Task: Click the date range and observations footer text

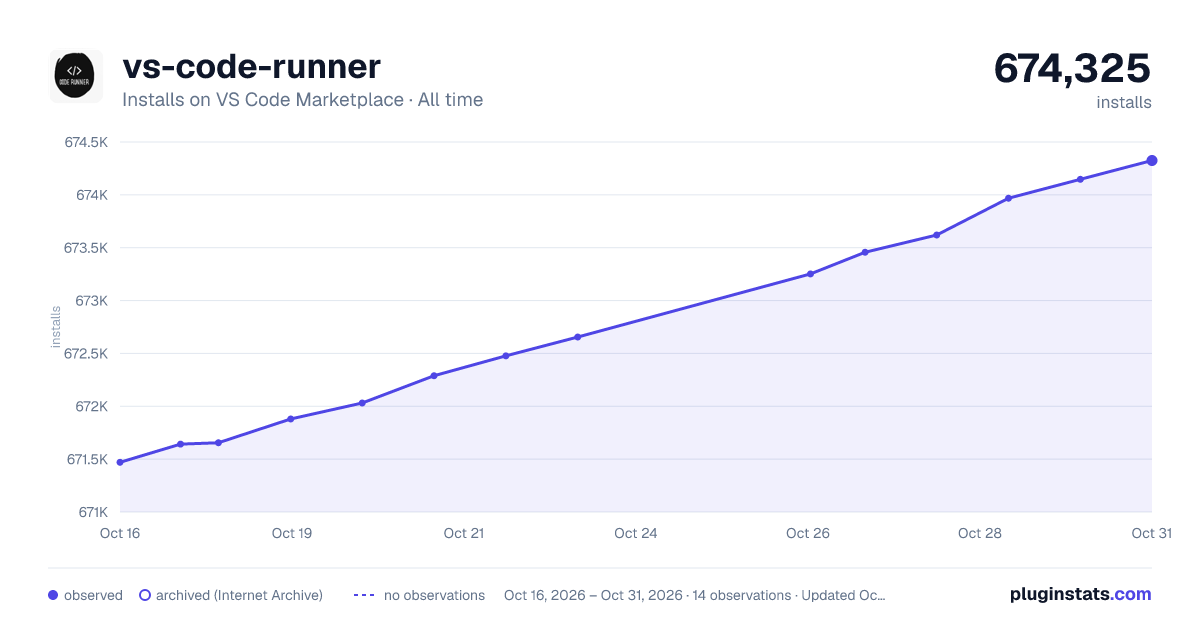Action: pyautogui.click(x=695, y=595)
